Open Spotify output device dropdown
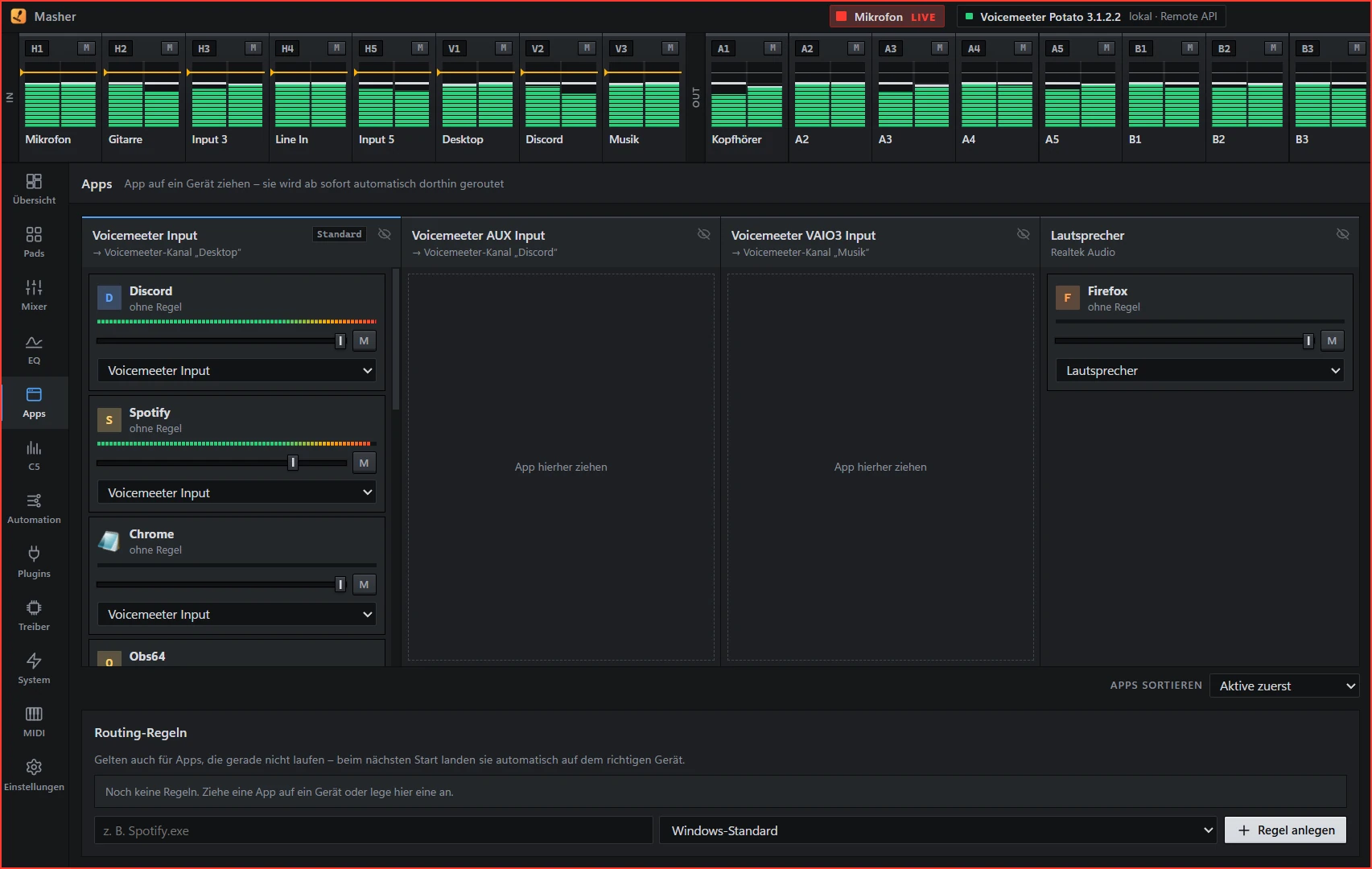This screenshot has width=1372, height=869. click(237, 492)
